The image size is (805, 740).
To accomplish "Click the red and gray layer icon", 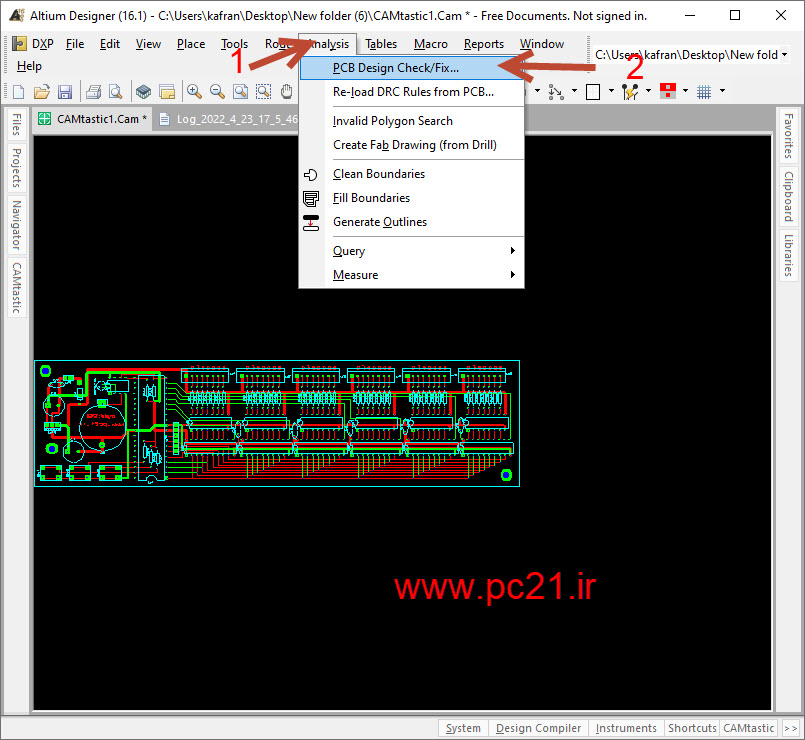I will tap(667, 91).
